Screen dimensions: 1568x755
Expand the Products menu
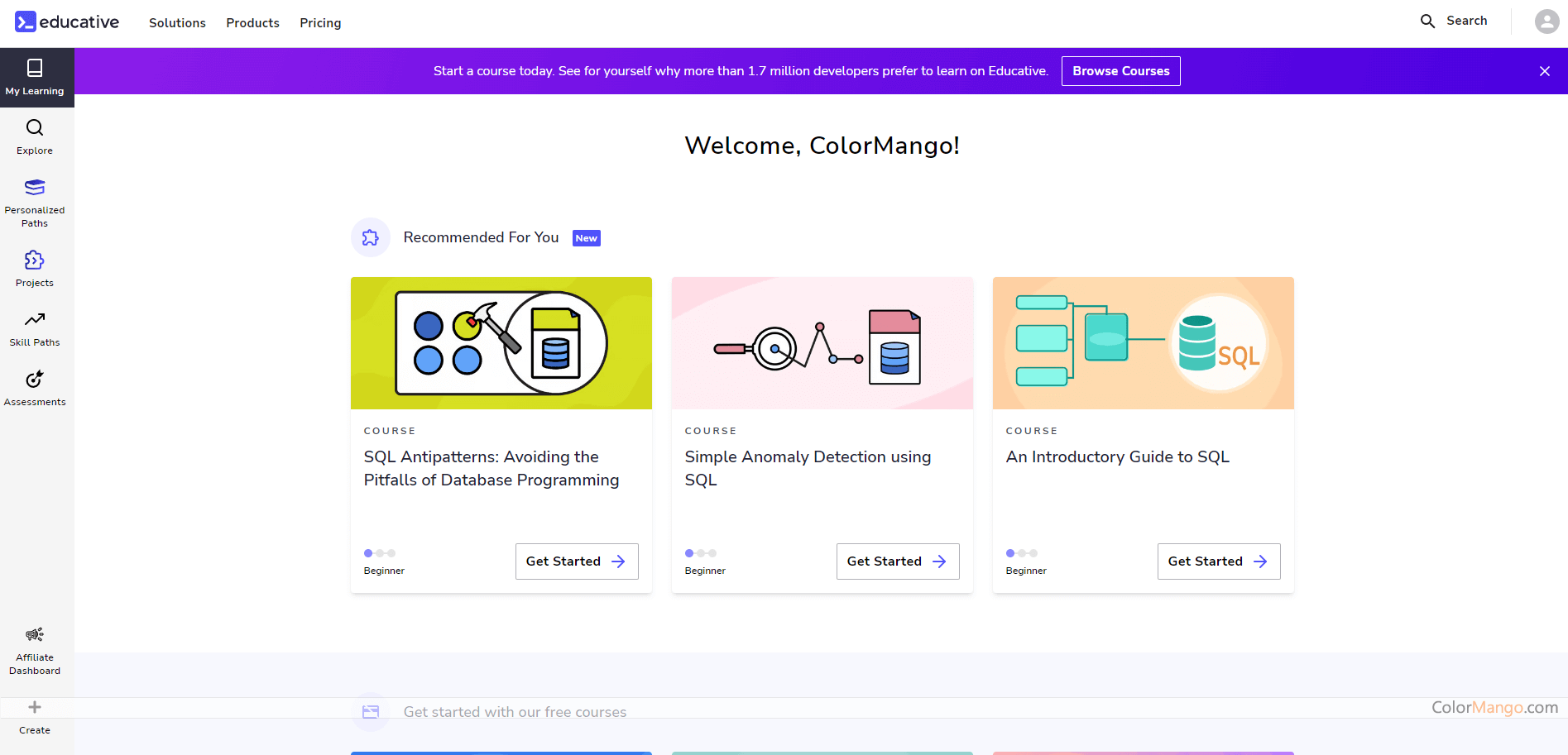point(252,23)
